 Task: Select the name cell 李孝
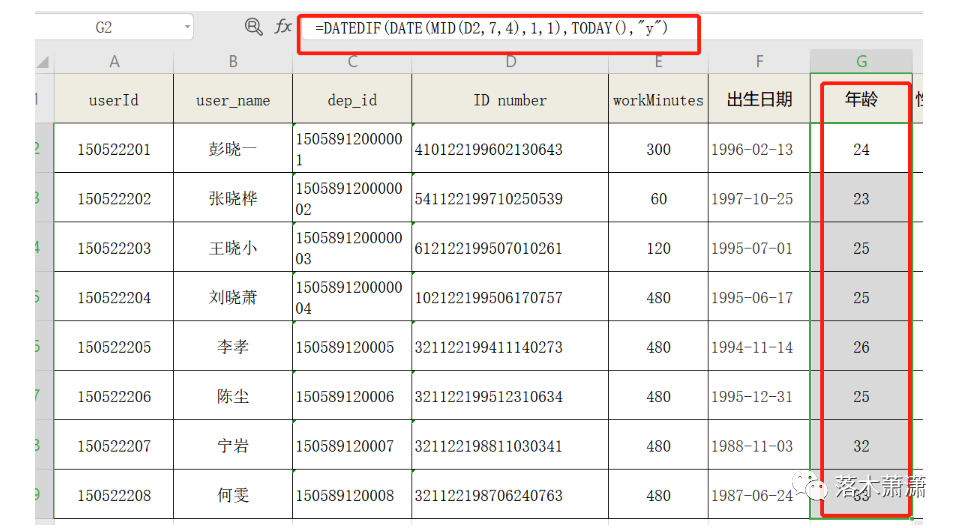[x=233, y=346]
